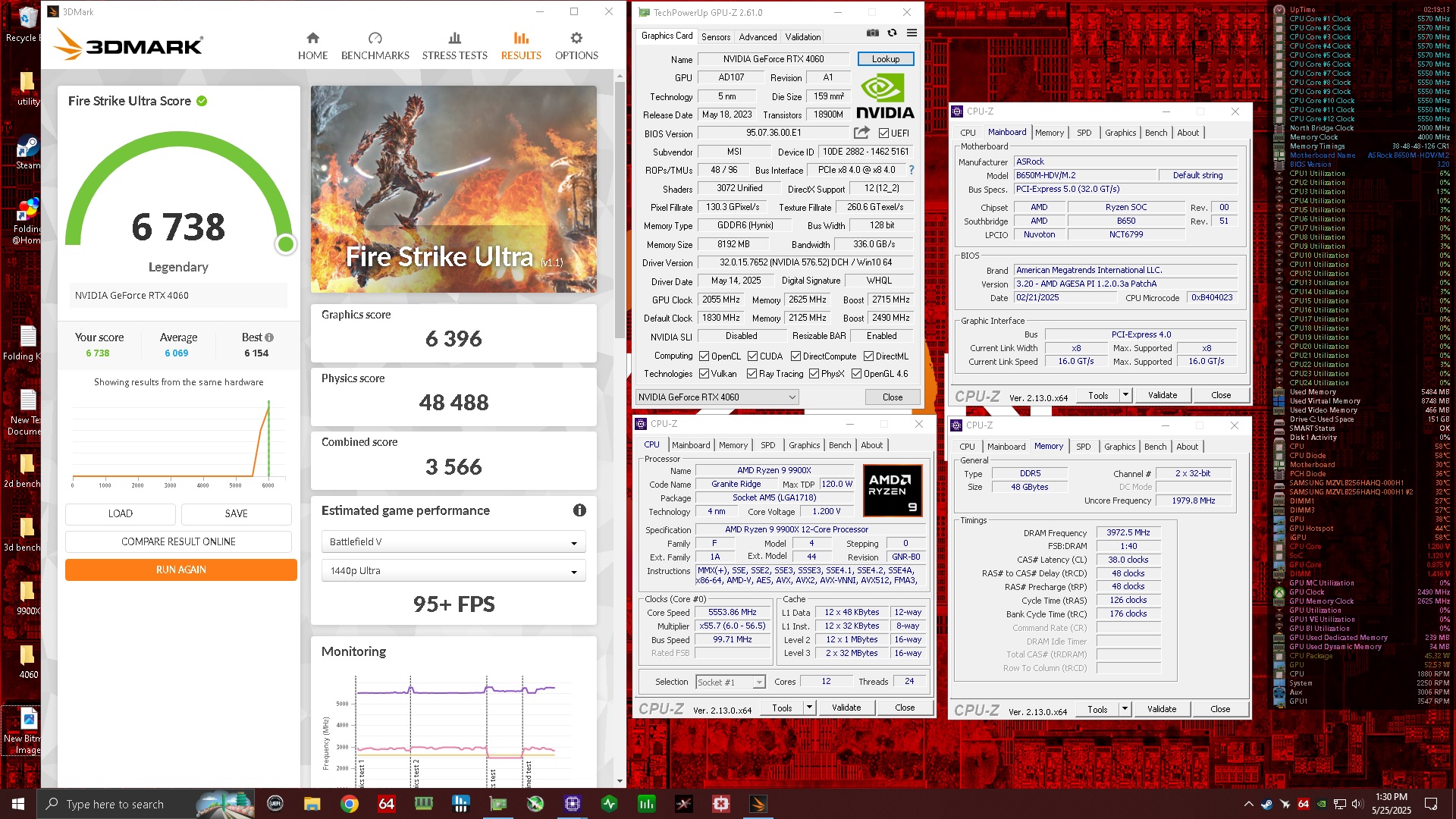Show hidden system tray icons chevron

point(1248,804)
